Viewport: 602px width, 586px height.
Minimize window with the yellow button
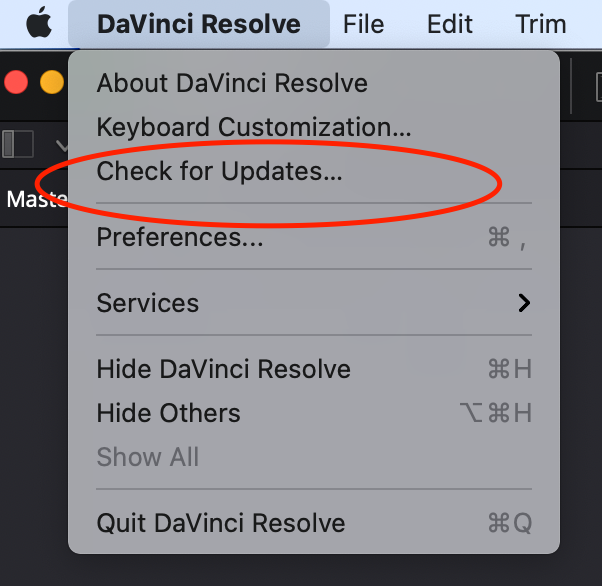tap(51, 82)
